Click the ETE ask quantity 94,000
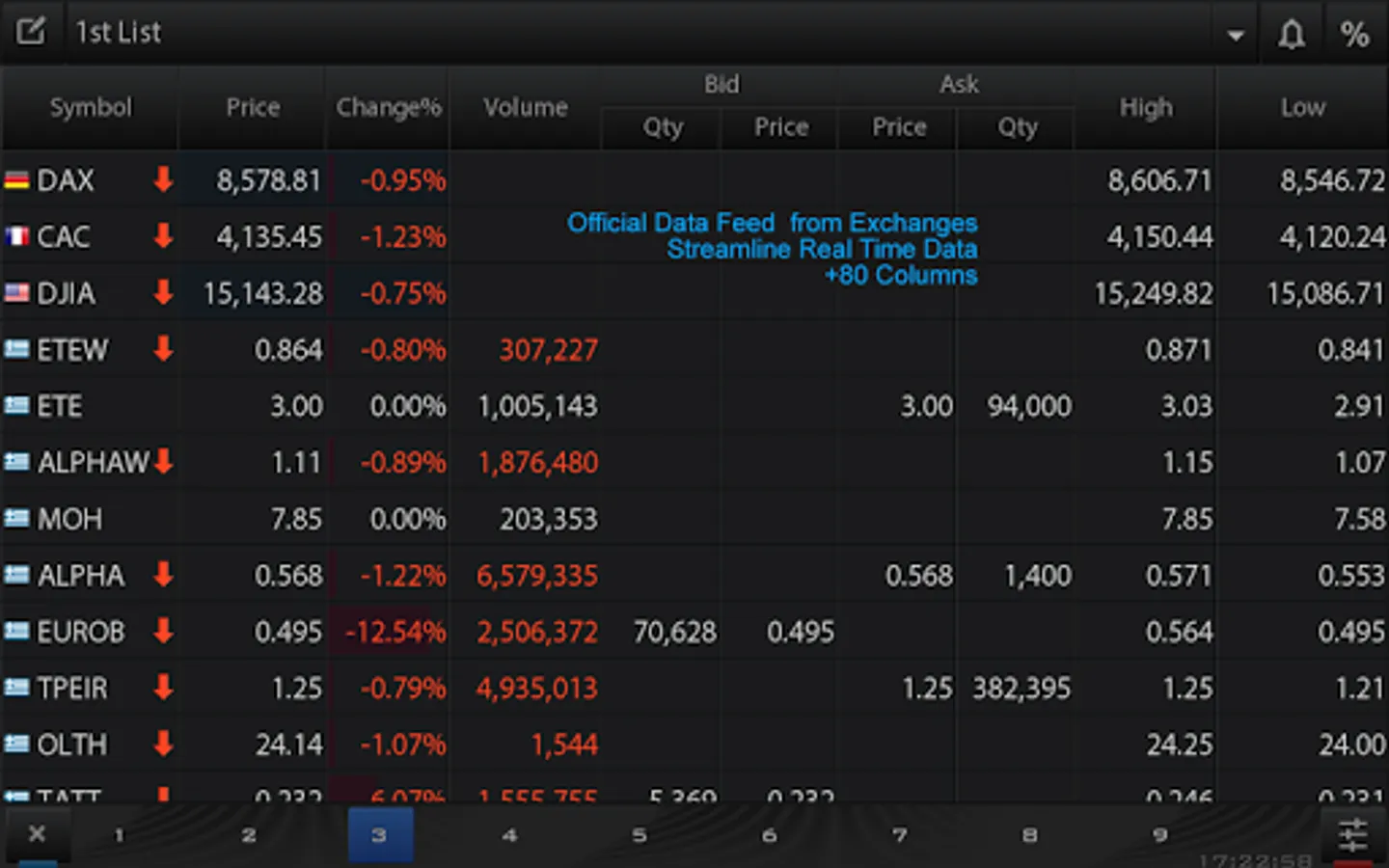This screenshot has width=1389, height=868. tap(1029, 407)
